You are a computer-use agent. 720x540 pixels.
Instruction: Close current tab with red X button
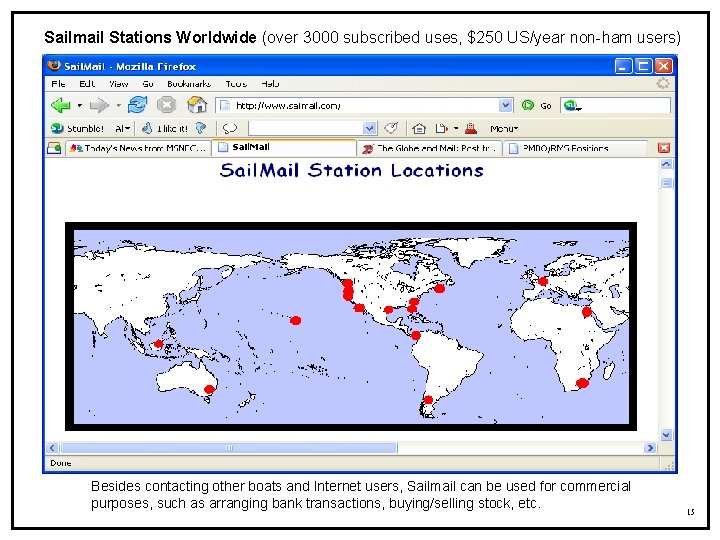pyautogui.click(x=664, y=148)
